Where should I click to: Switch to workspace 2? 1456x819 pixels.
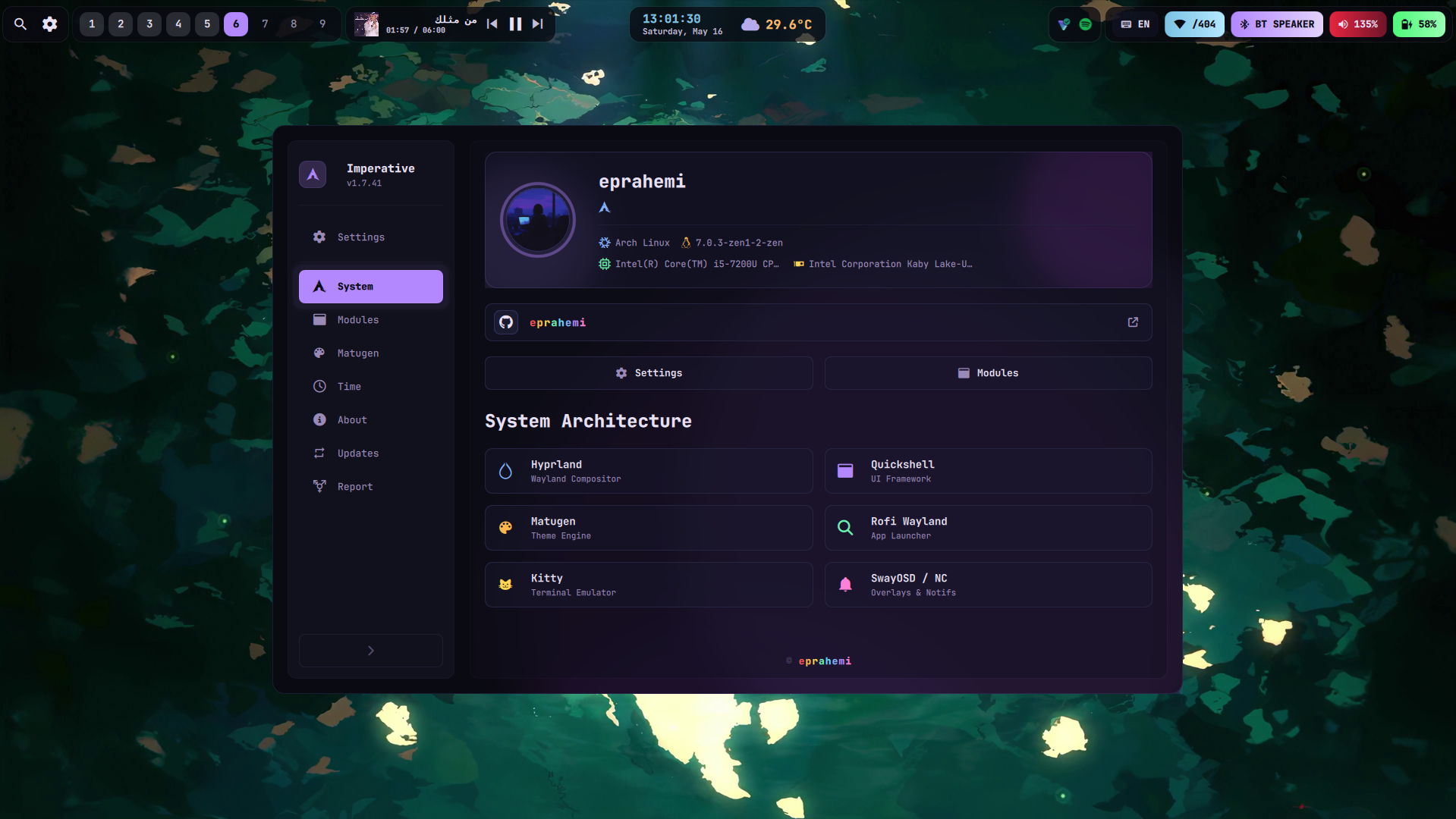(121, 24)
